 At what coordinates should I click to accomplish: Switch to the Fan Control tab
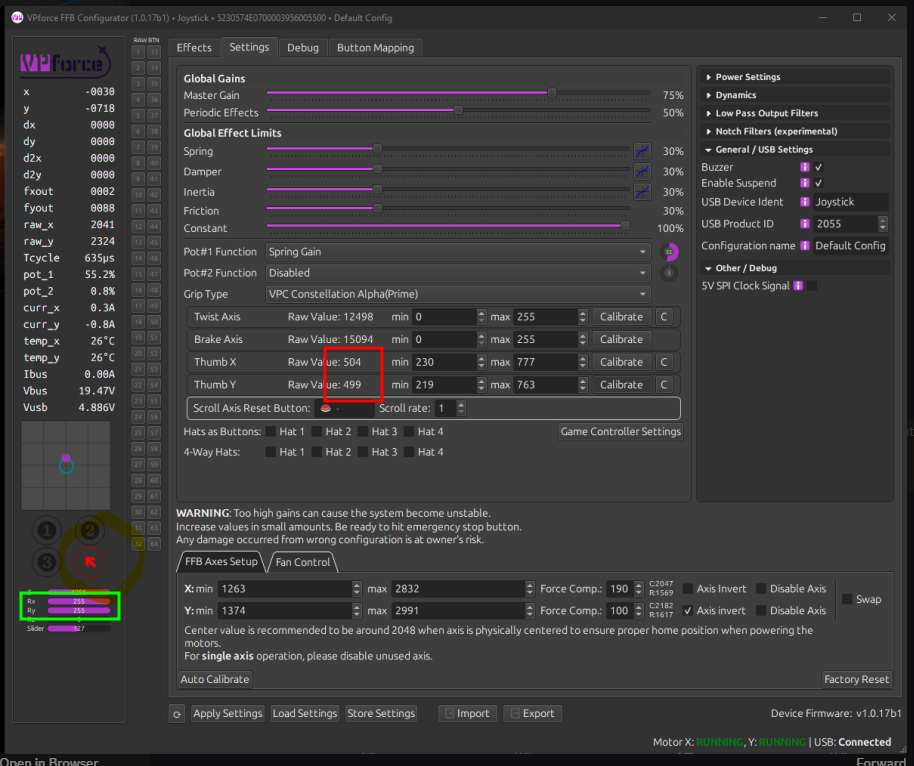303,562
